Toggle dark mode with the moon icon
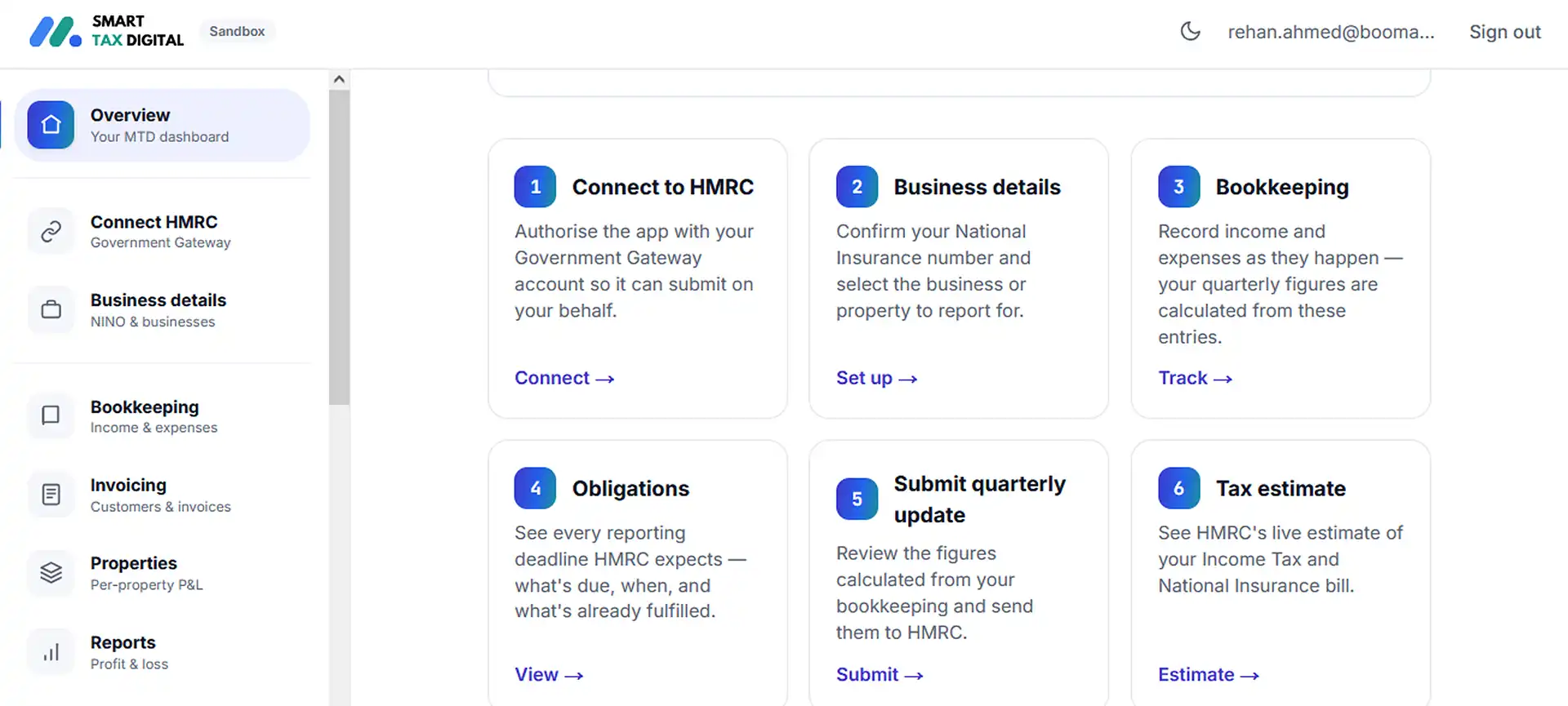Image resolution: width=1568 pixels, height=706 pixels. [1190, 32]
